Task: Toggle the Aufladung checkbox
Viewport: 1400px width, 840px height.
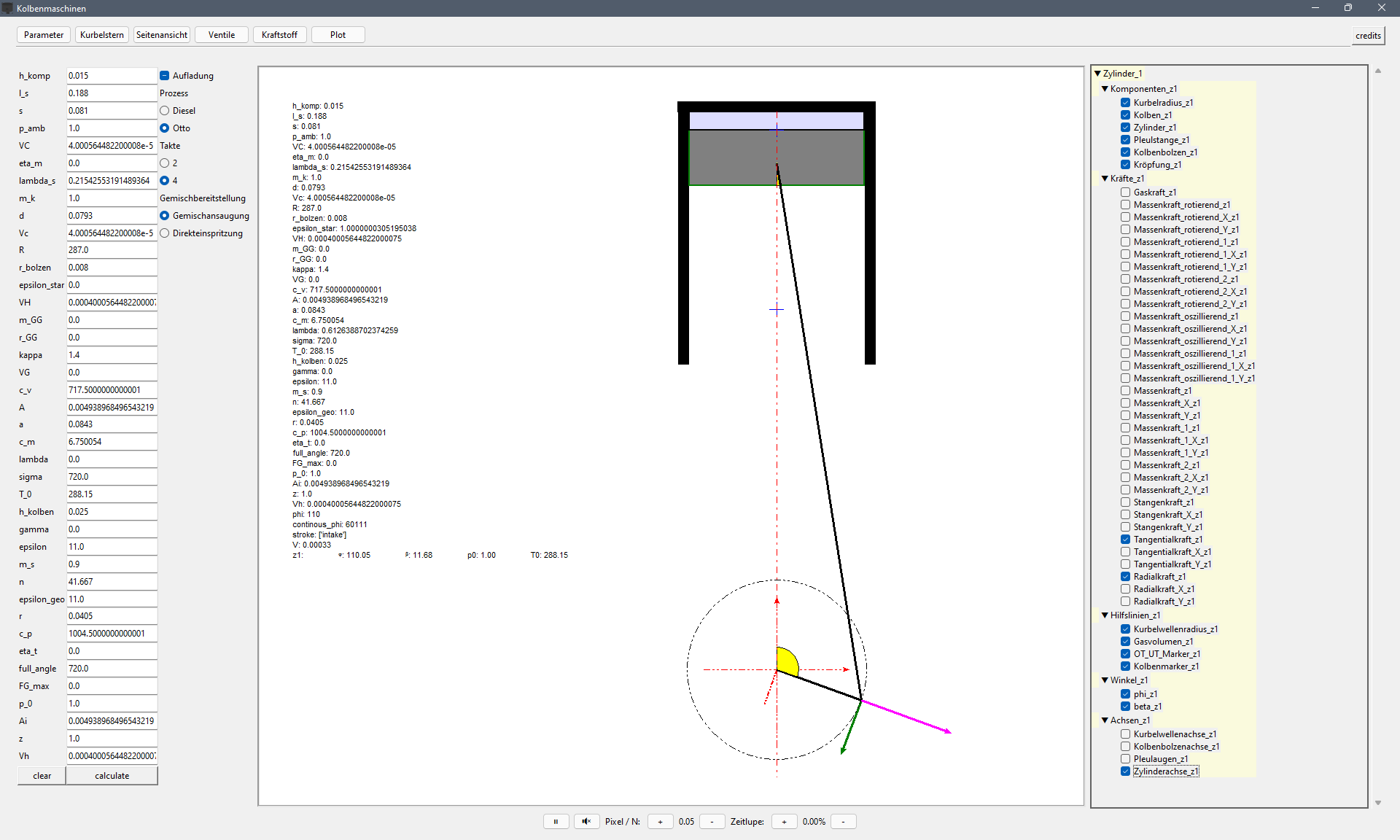Action: click(165, 76)
